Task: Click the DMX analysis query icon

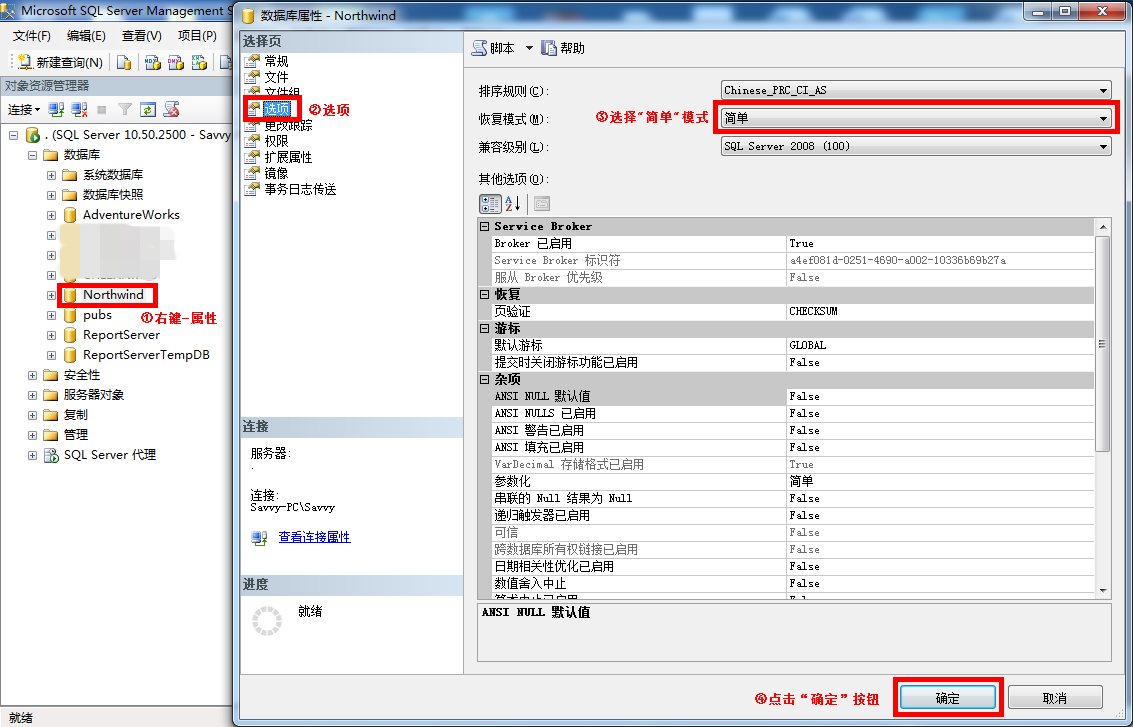Action: pyautogui.click(x=175, y=62)
